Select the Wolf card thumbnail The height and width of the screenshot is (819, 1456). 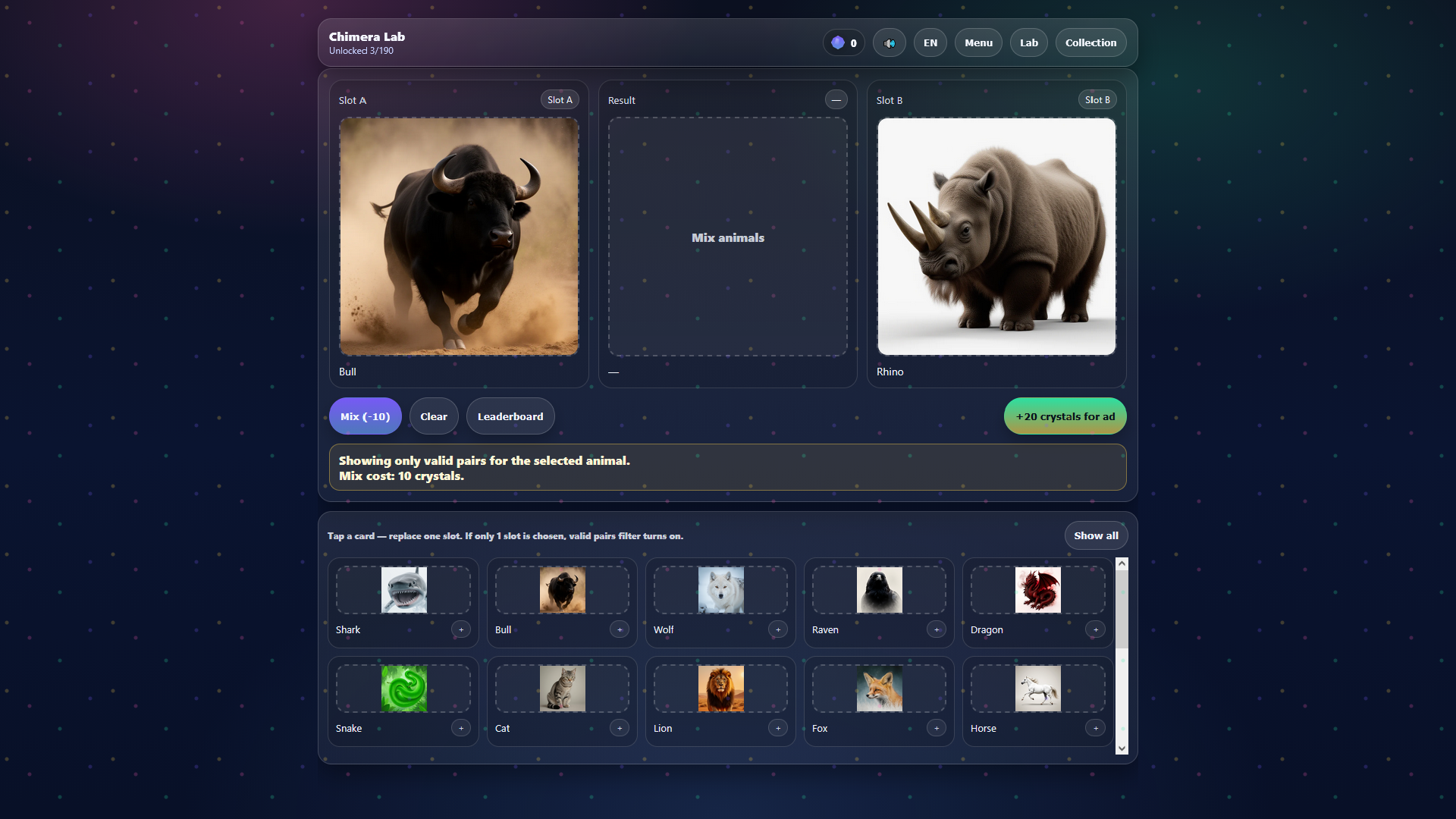click(720, 589)
